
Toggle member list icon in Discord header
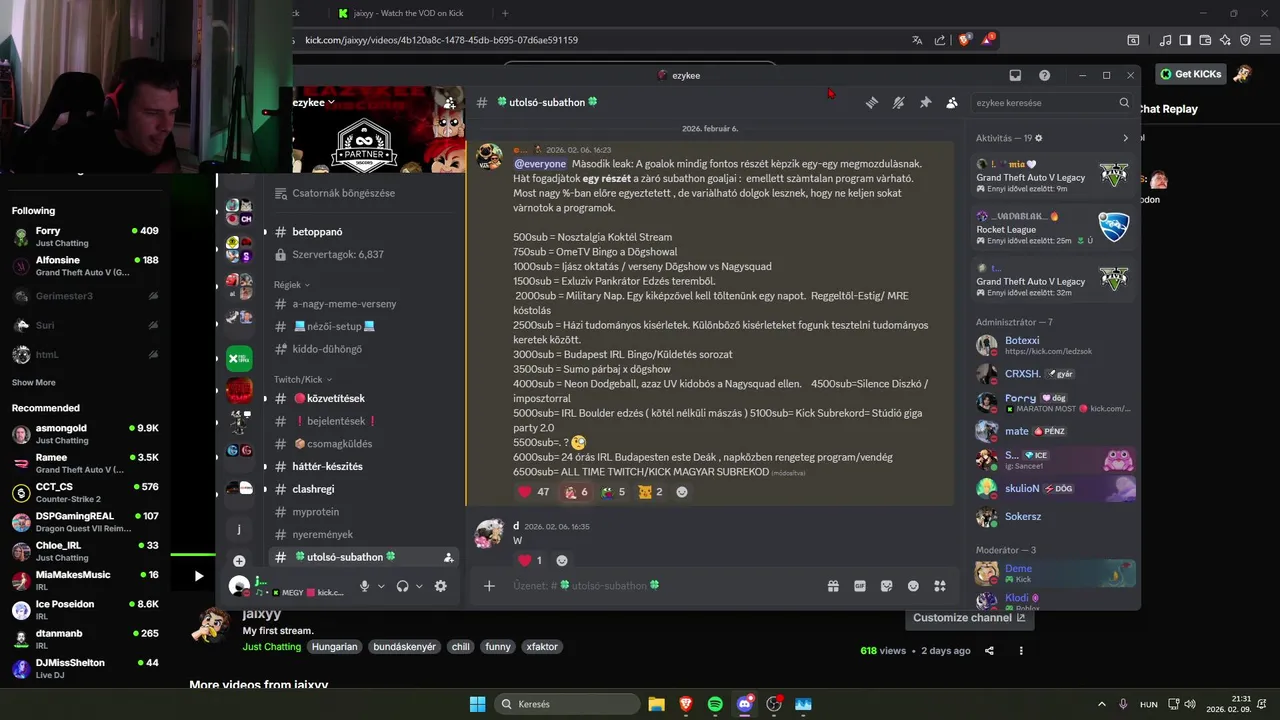click(x=951, y=102)
